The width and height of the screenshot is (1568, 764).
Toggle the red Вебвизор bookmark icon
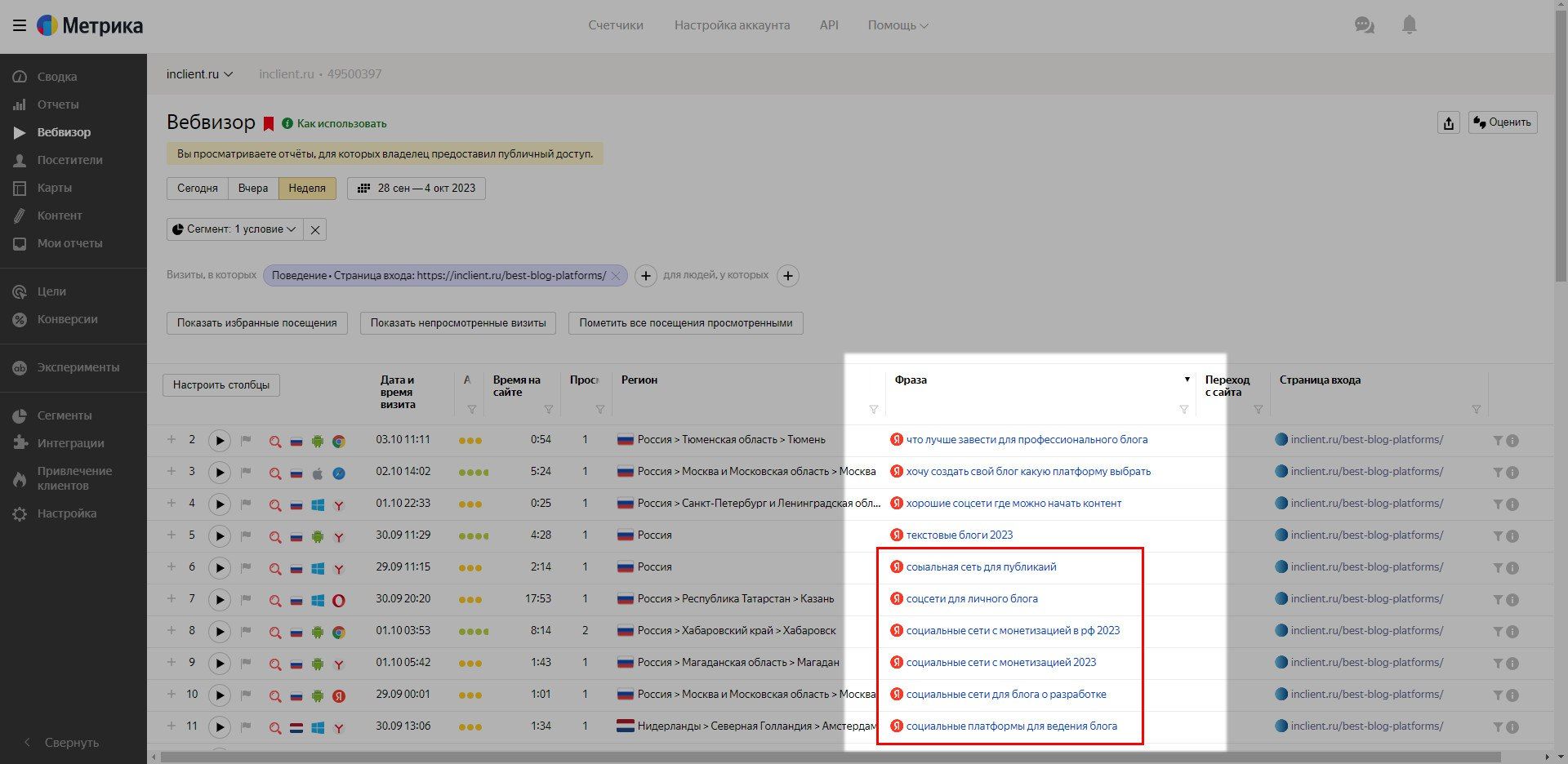coord(269,124)
